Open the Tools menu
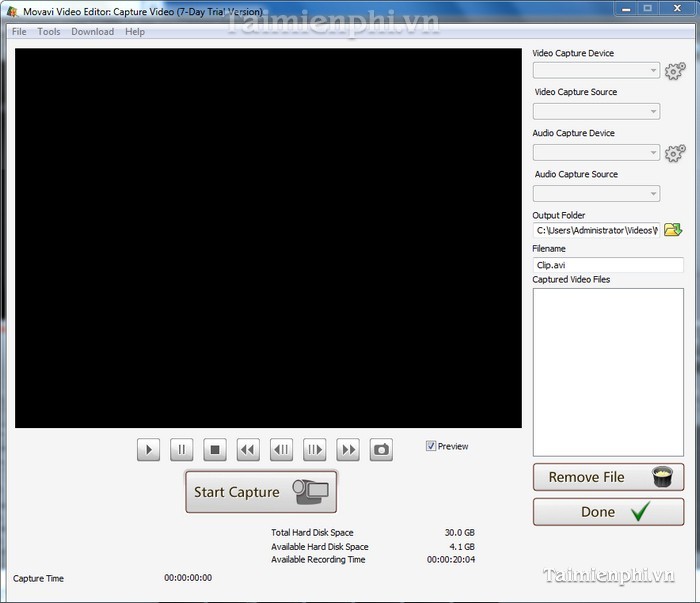 point(49,32)
